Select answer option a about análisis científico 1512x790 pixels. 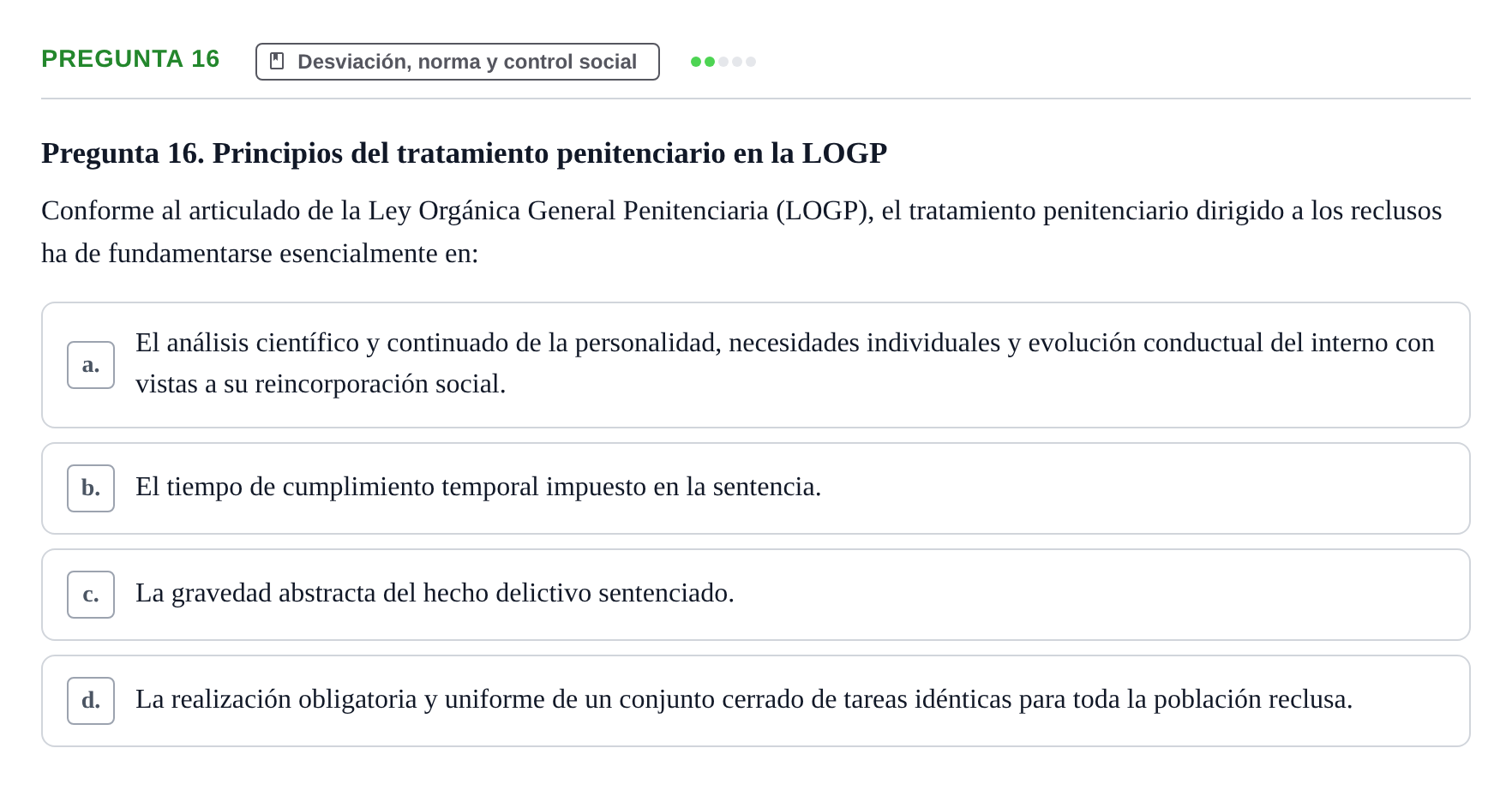tap(756, 365)
